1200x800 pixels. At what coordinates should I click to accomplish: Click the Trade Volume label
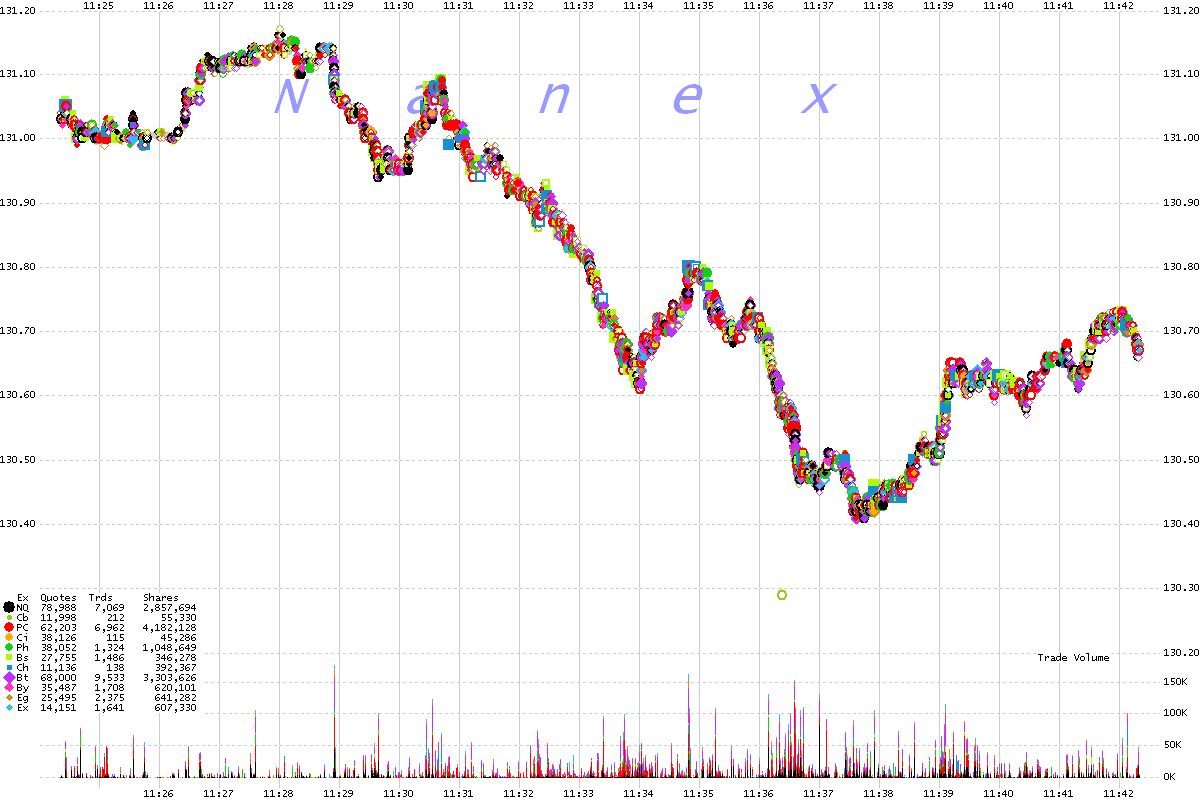click(1073, 657)
